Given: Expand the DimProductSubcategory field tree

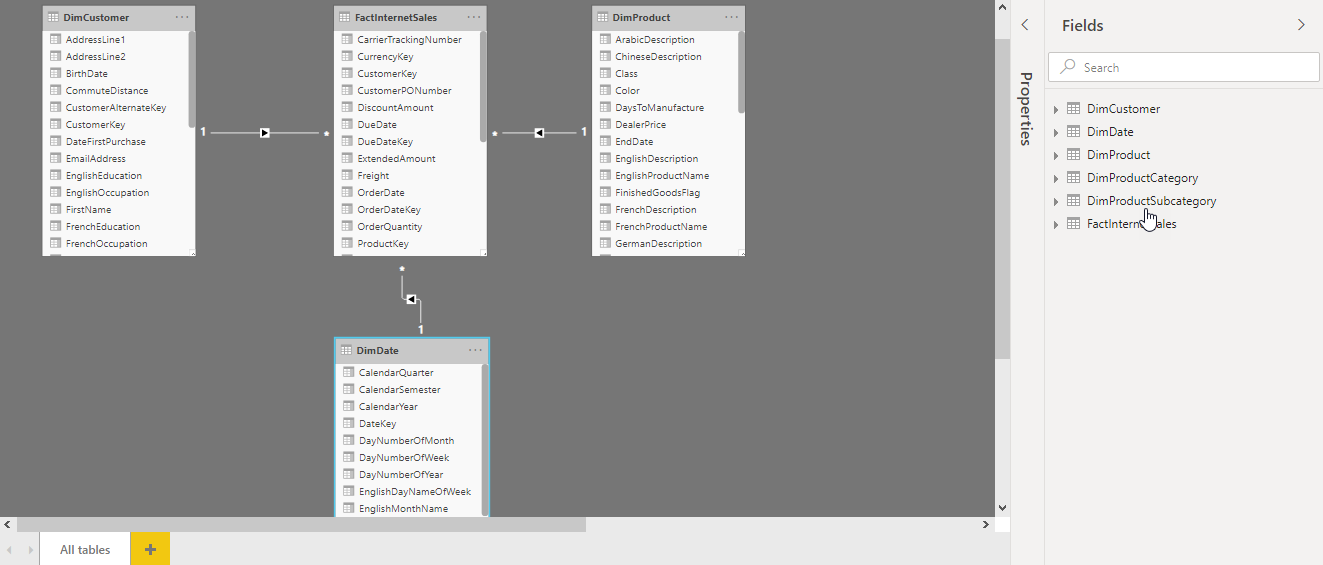Looking at the screenshot, I should pyautogui.click(x=1056, y=201).
